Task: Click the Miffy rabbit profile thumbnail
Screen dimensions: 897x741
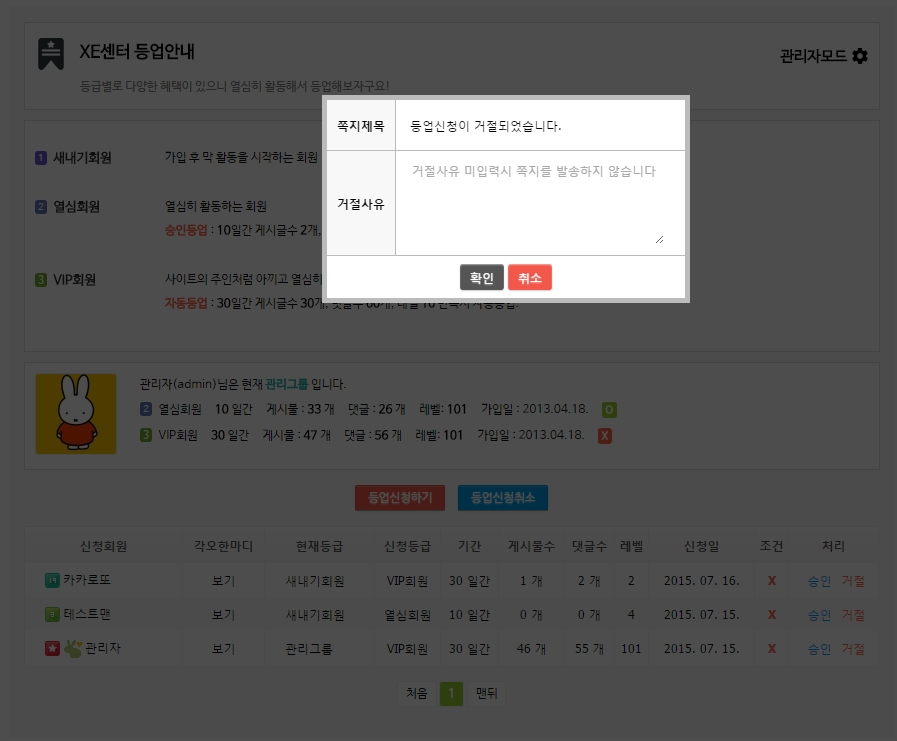Action: 76,414
